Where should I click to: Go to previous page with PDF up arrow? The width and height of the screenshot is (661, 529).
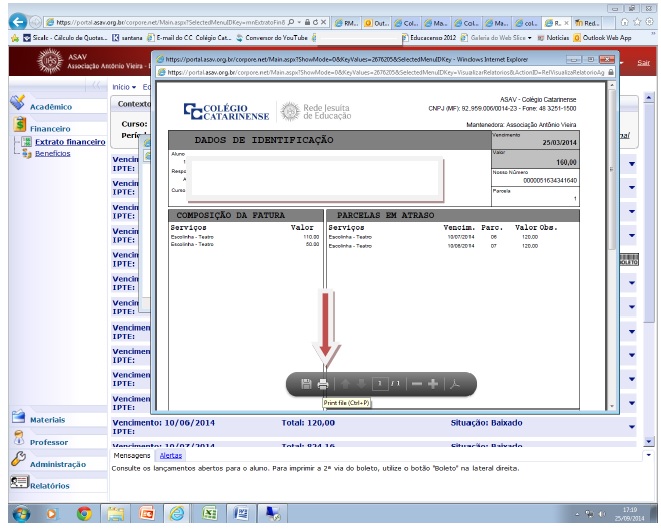coord(345,384)
